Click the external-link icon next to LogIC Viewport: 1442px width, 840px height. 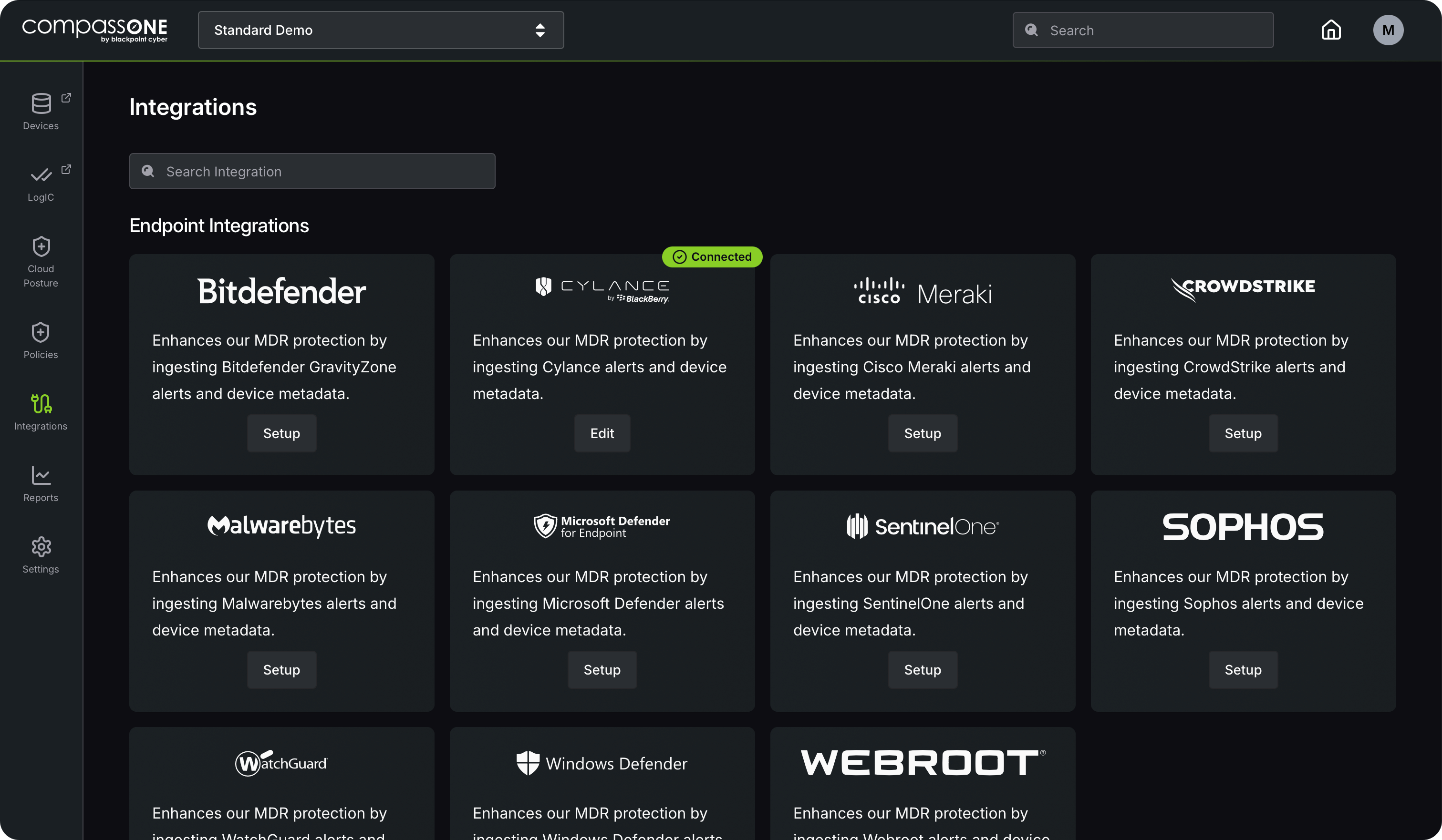tap(66, 169)
